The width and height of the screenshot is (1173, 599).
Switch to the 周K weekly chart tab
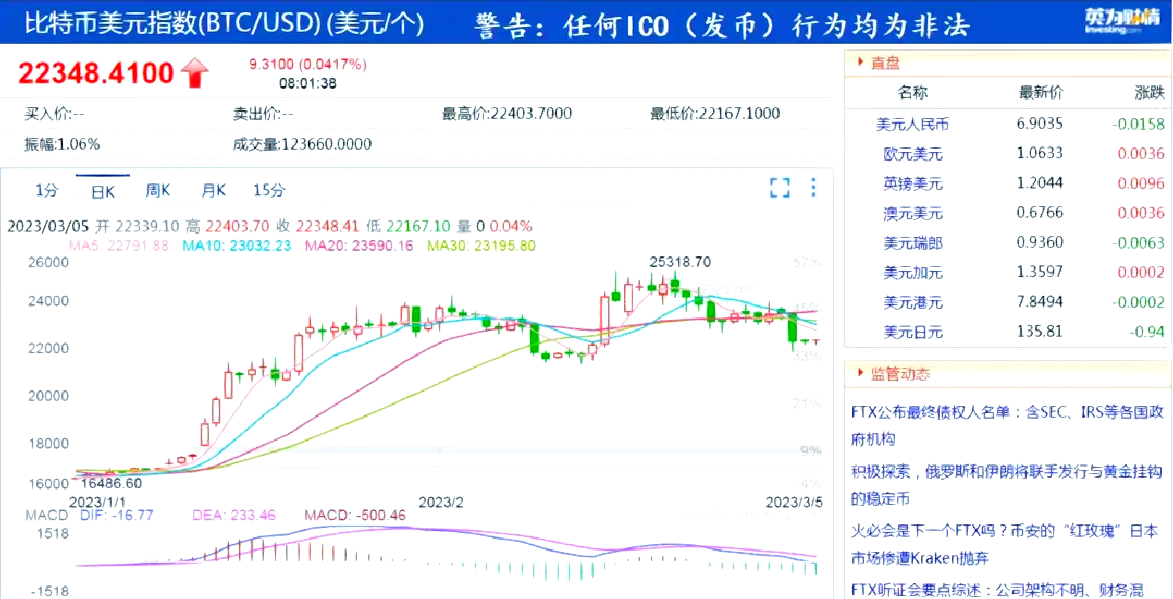(158, 188)
